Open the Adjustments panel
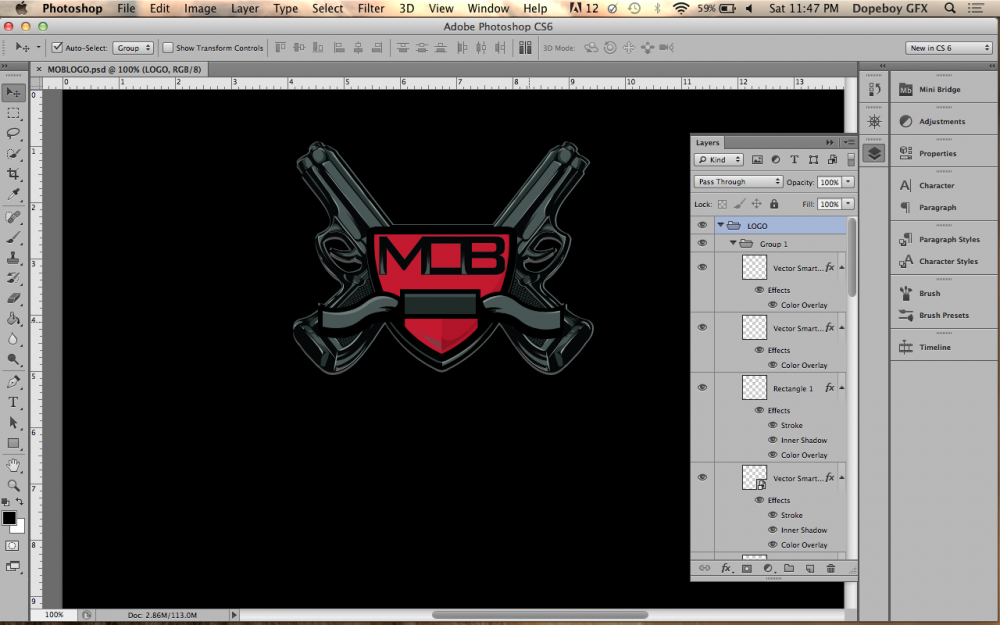Image resolution: width=1000 pixels, height=625 pixels. 941,122
